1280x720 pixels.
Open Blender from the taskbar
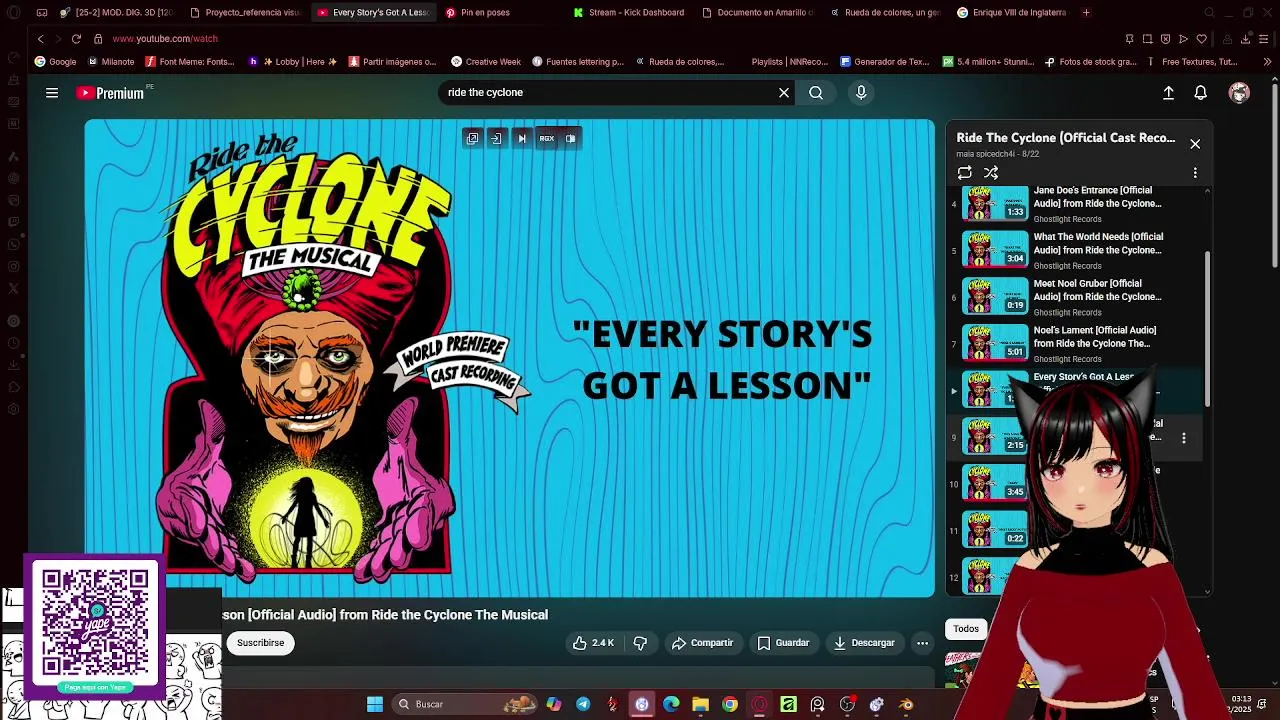[x=906, y=704]
